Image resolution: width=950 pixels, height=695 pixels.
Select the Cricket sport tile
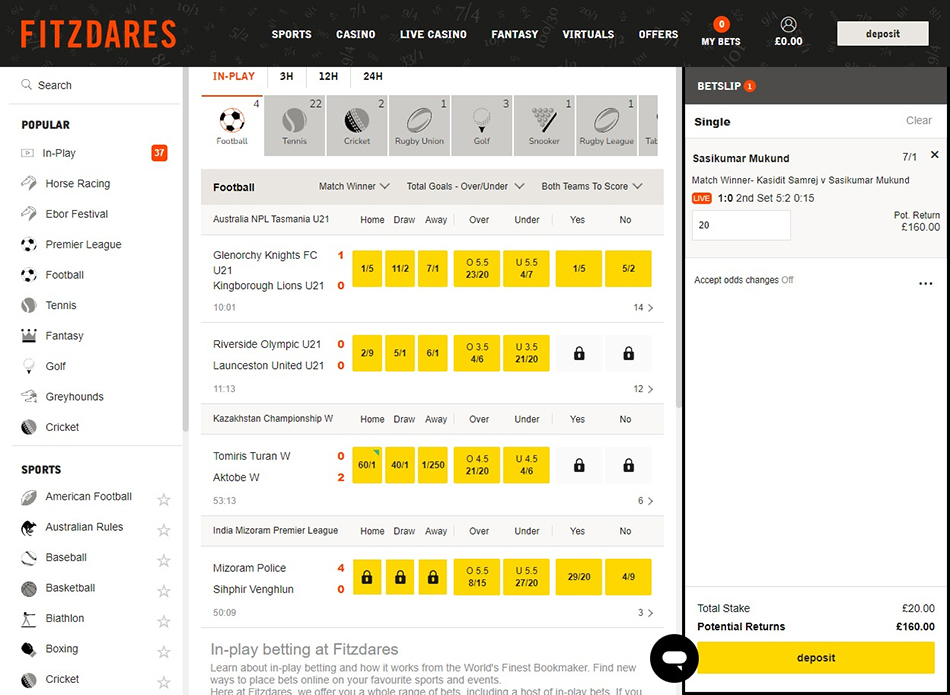pos(357,125)
